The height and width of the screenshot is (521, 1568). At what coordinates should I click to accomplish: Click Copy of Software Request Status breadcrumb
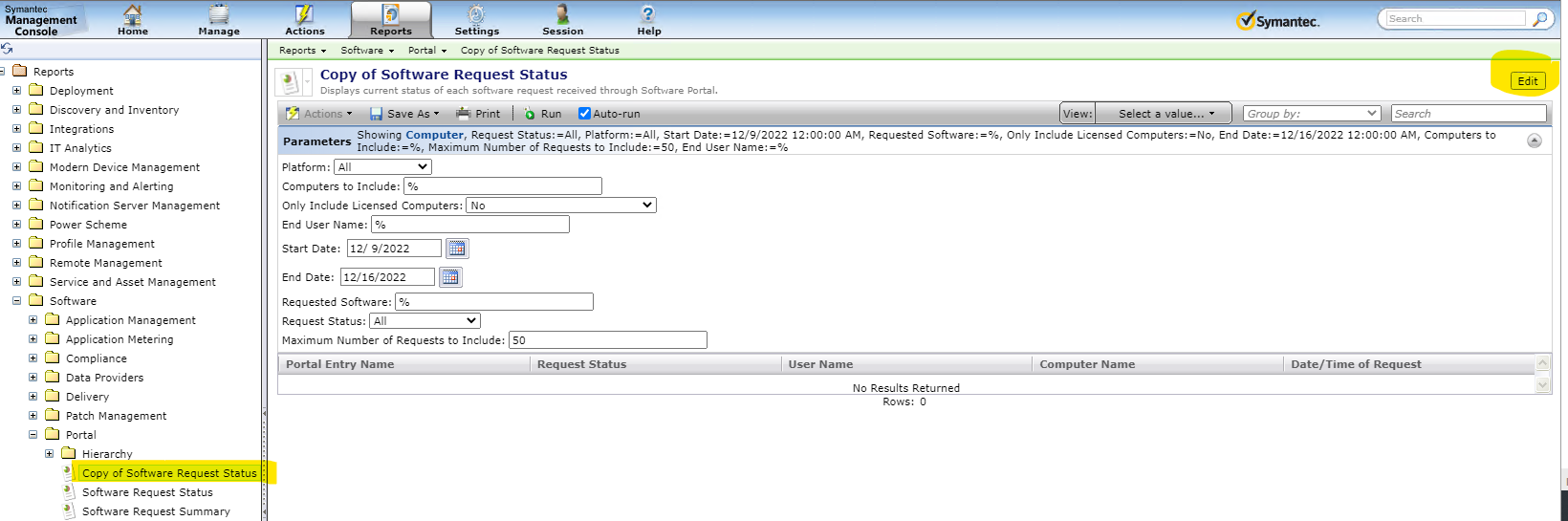point(539,51)
